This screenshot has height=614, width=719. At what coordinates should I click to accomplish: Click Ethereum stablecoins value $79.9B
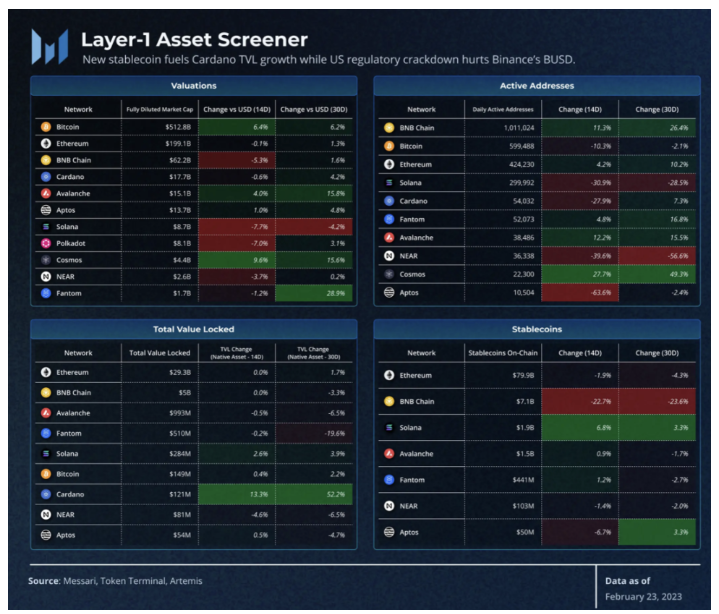click(x=523, y=376)
